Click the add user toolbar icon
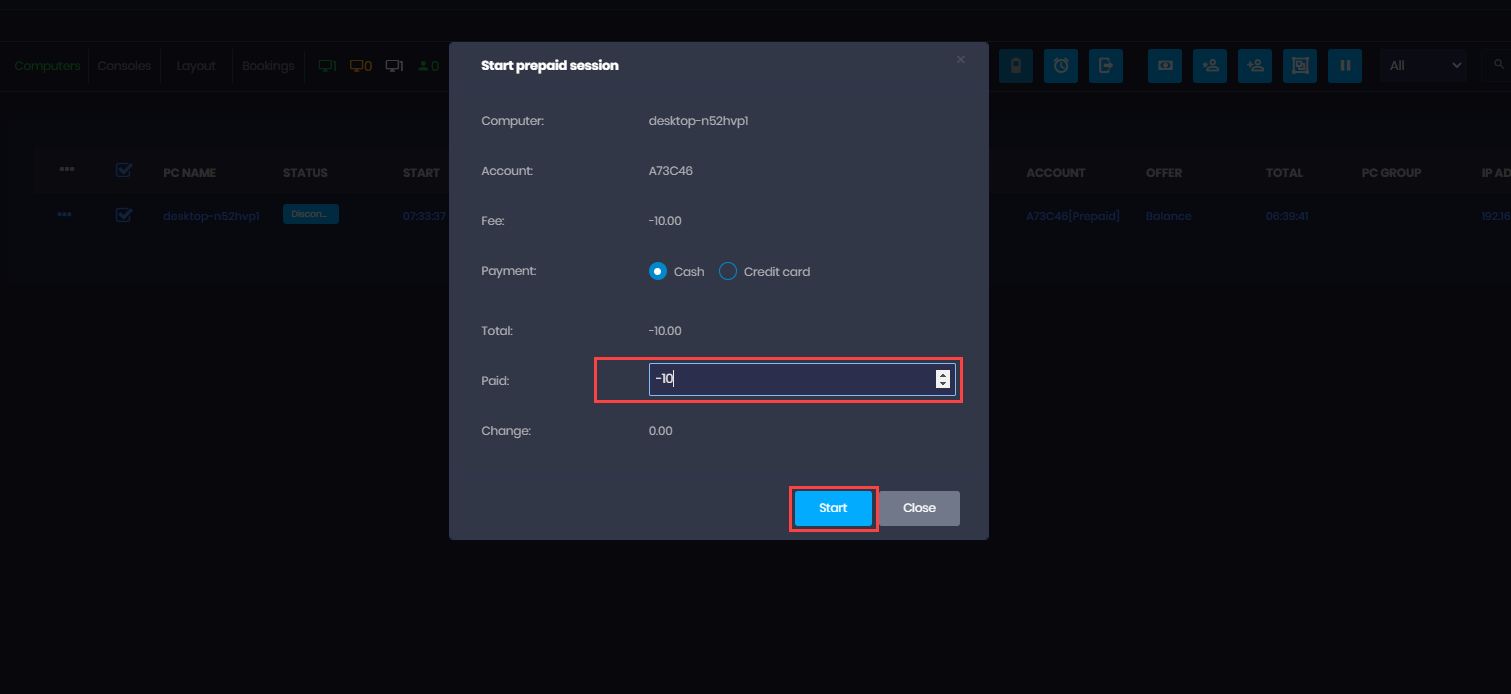This screenshot has width=1511, height=694. pyautogui.click(x=1210, y=66)
